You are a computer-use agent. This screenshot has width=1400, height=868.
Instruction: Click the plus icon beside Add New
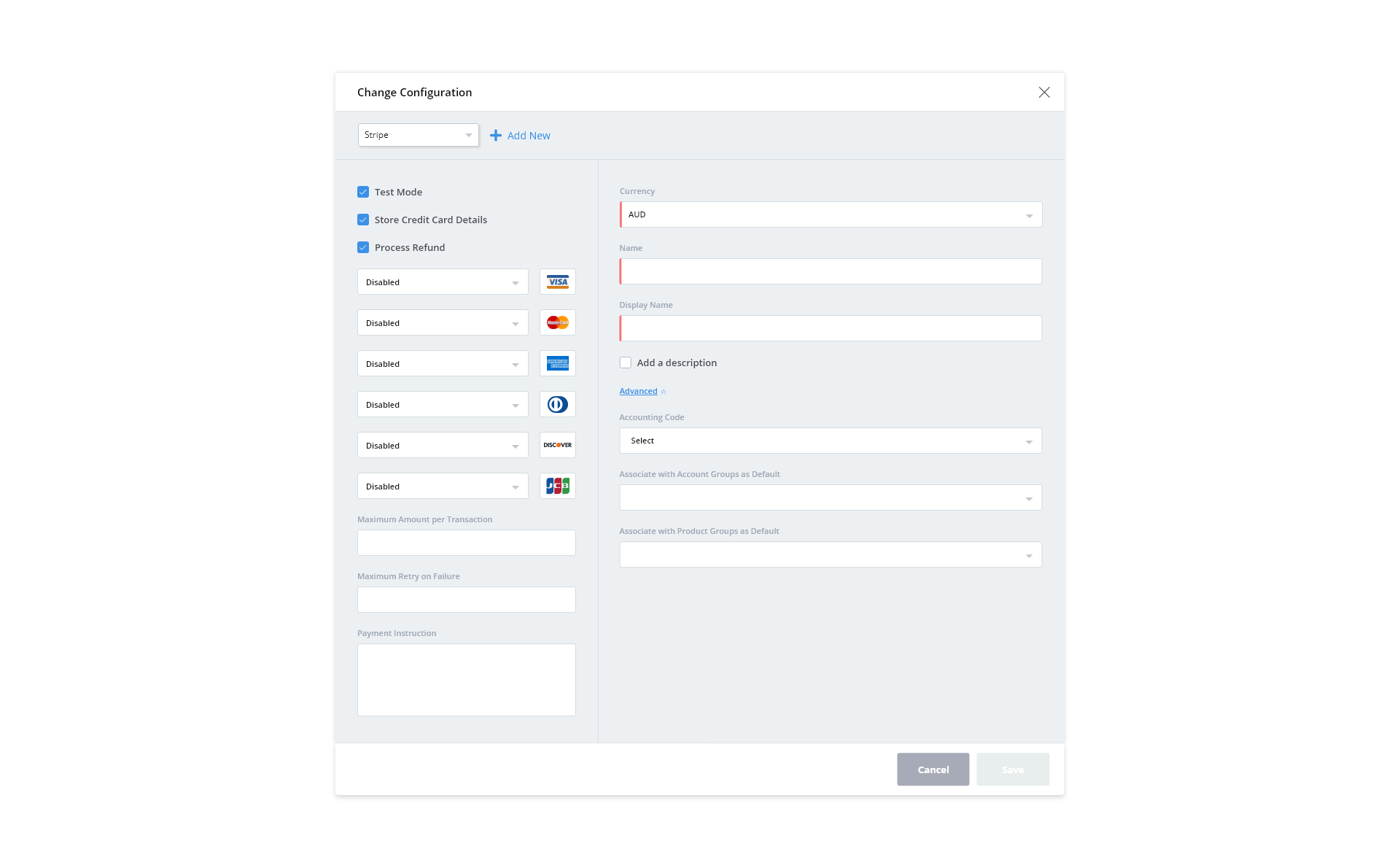(496, 136)
